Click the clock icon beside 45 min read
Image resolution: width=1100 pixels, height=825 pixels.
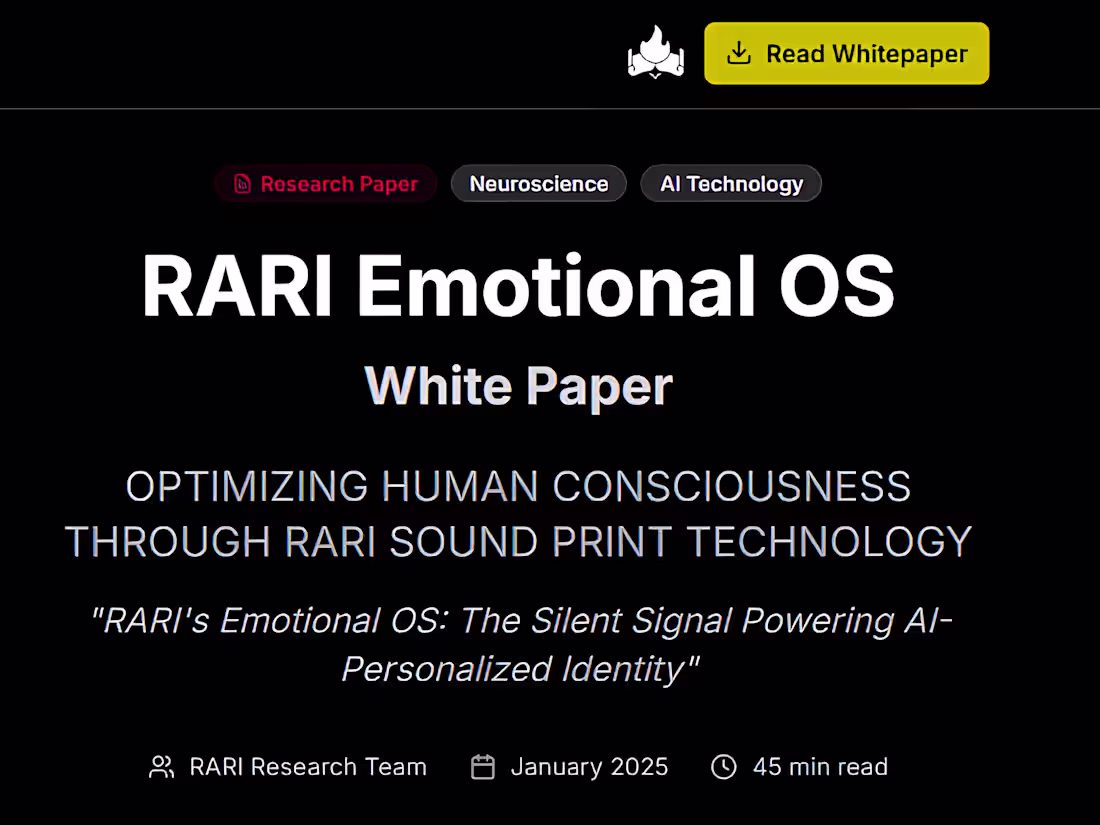[x=724, y=767]
